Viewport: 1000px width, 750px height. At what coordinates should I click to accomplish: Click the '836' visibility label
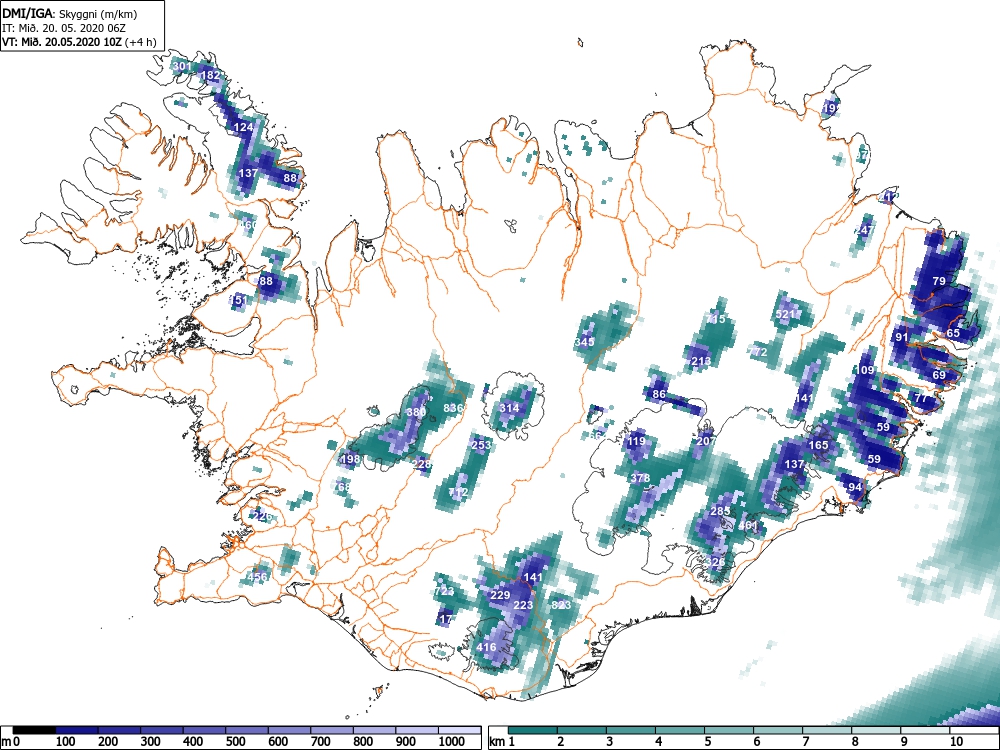point(453,408)
